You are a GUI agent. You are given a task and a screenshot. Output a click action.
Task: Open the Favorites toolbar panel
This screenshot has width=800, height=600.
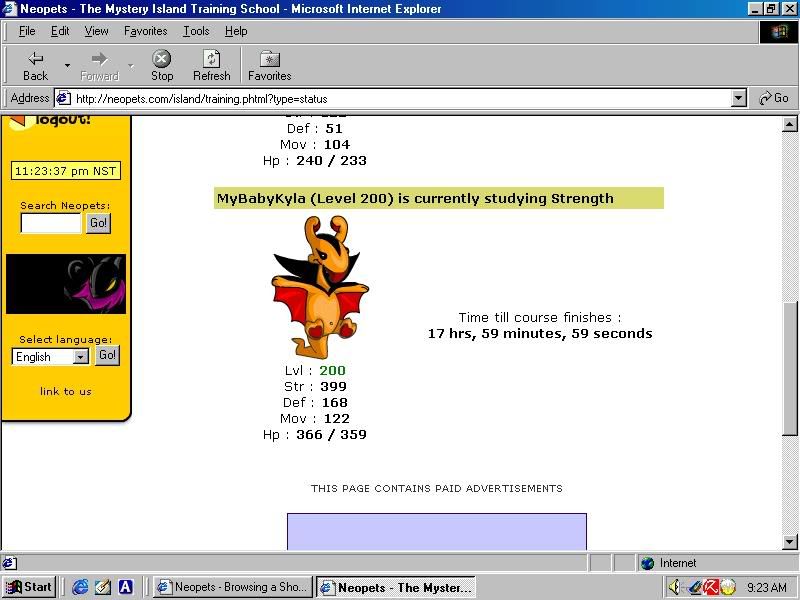[269, 66]
